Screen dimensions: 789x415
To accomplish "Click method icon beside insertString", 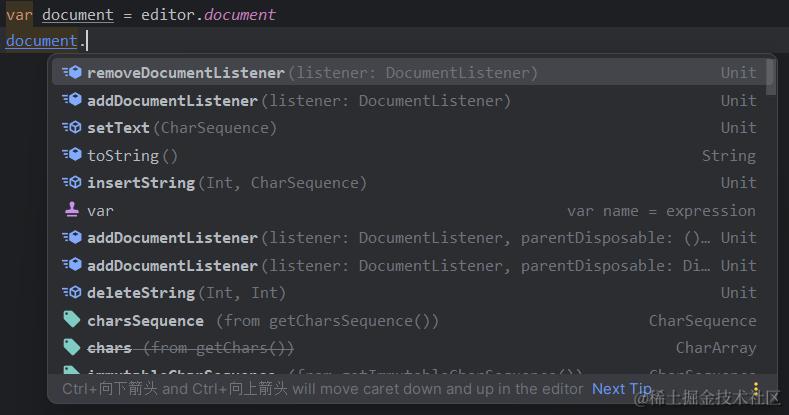I will point(72,182).
